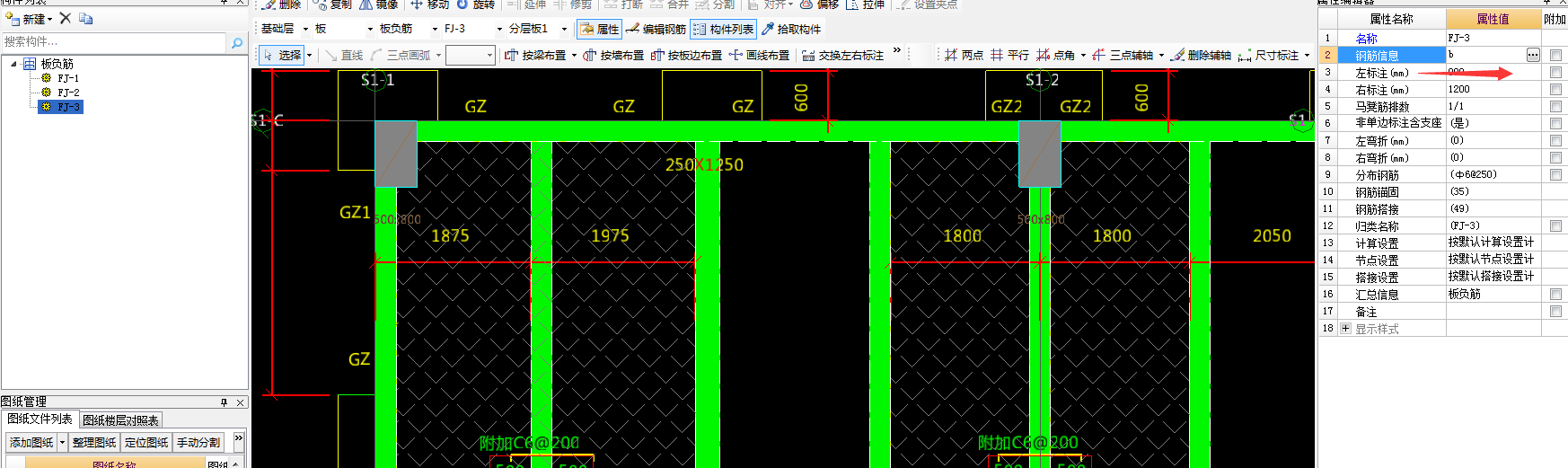This screenshot has height=468, width=1568.
Task: Open the 基础层 floor dropdown
Action: tap(305, 30)
